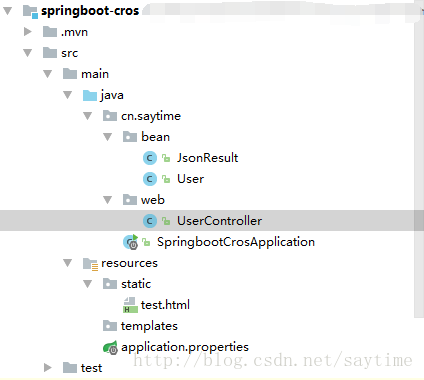This screenshot has height=380, width=424.
Task: Select the web label
Action: (153, 200)
